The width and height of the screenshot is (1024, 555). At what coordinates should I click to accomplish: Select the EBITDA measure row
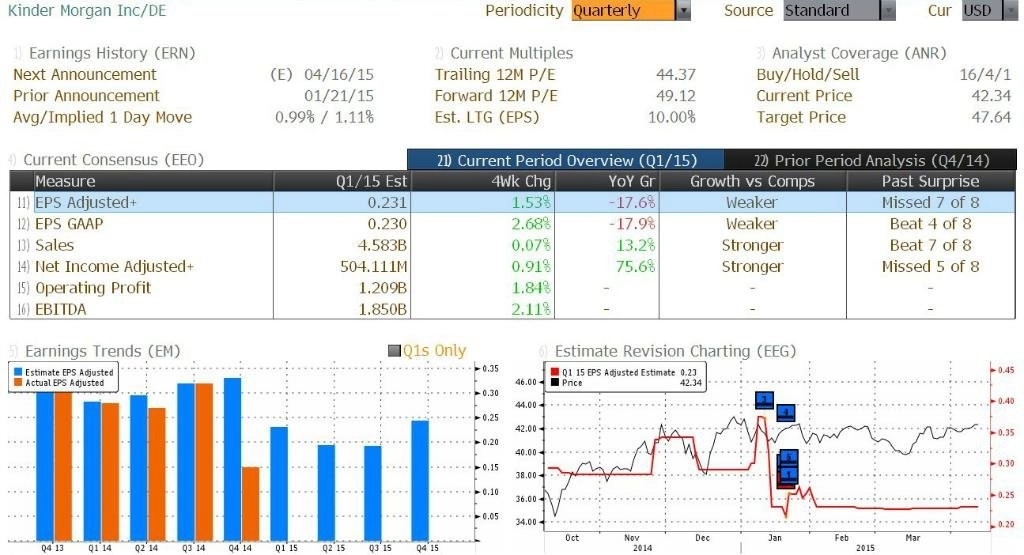pyautogui.click(x=513, y=309)
